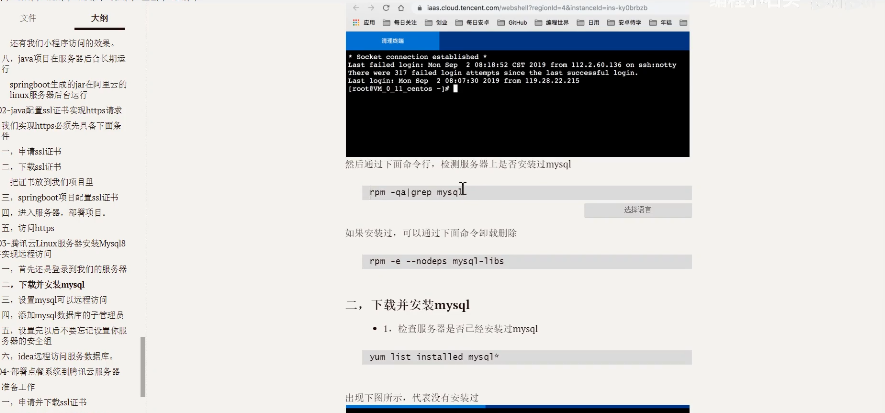Viewport: 885px width, 413px height.
Task: Go to '一，申请ssl证书' section
Action: (32, 152)
